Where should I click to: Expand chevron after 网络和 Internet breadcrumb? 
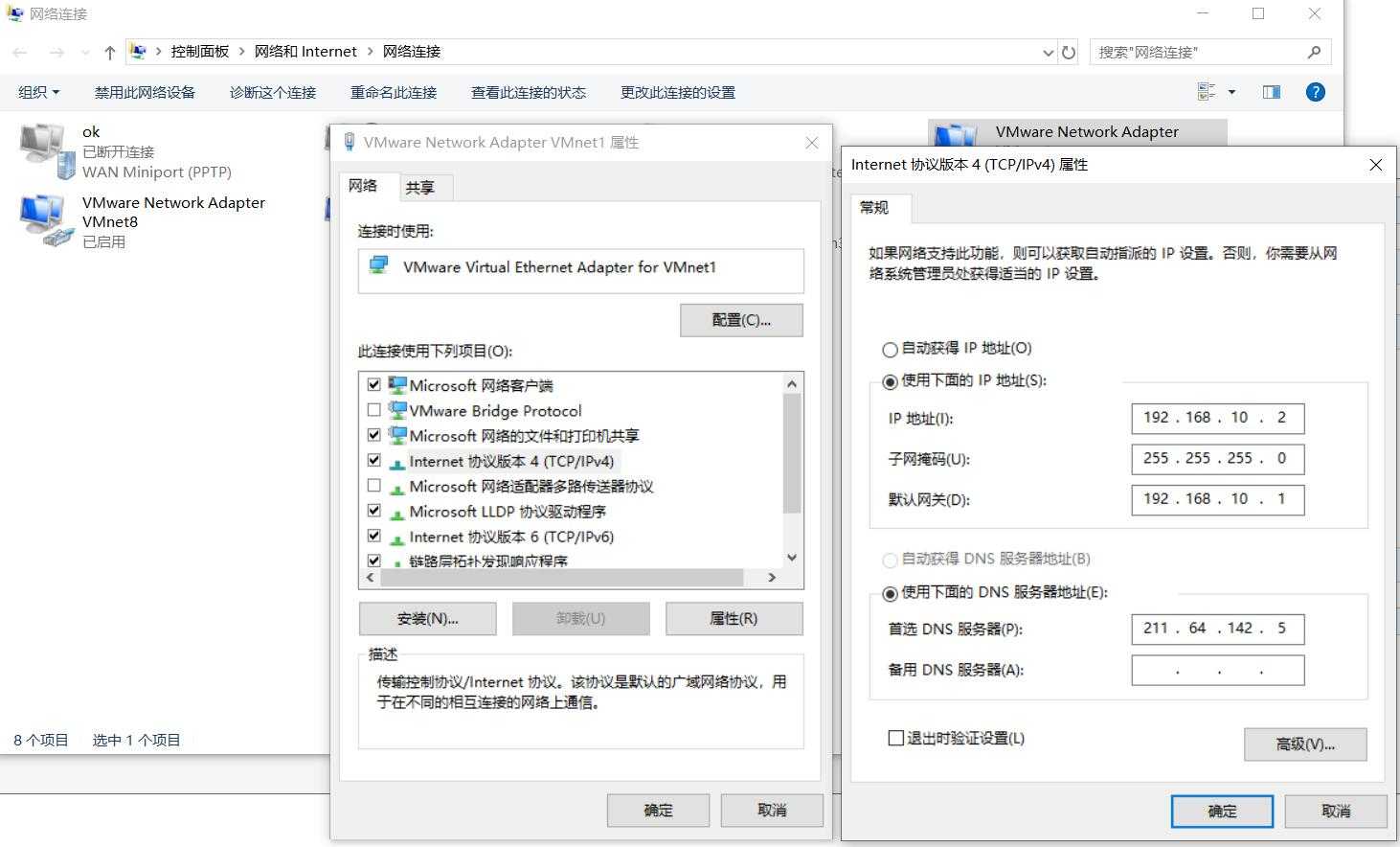[x=370, y=52]
